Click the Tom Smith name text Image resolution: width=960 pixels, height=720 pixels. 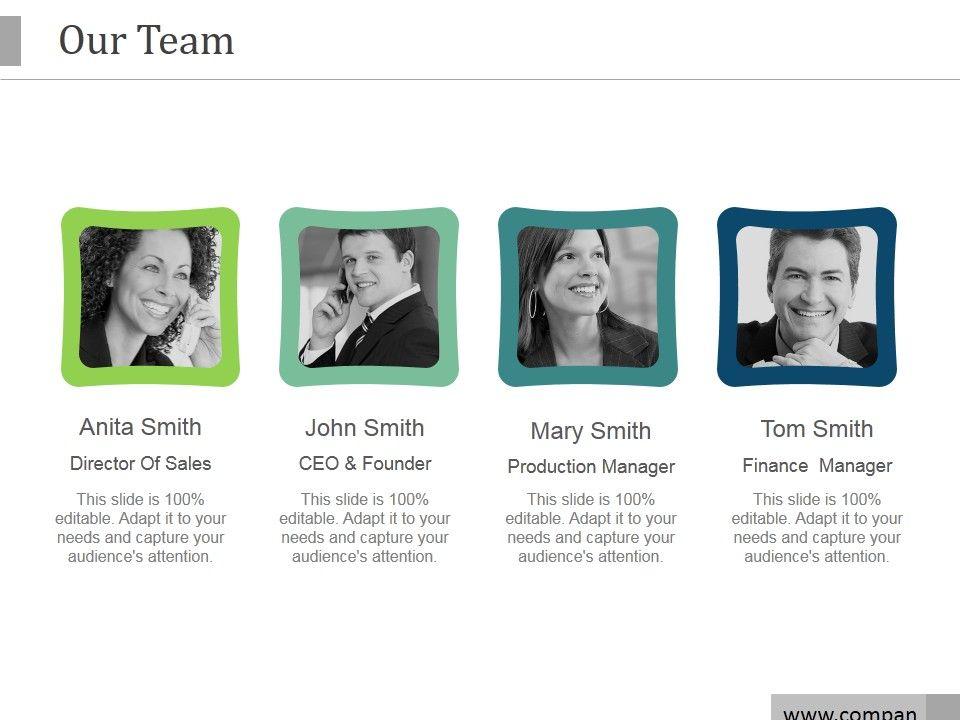pos(817,429)
